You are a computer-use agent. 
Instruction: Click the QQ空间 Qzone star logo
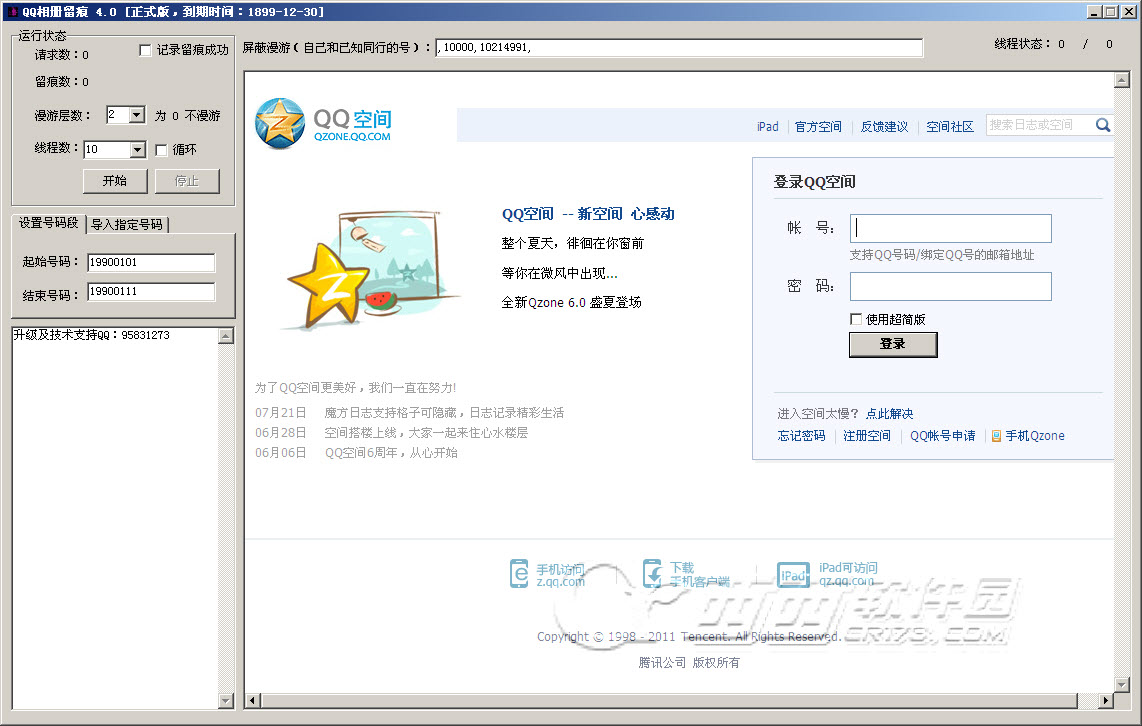tap(280, 123)
